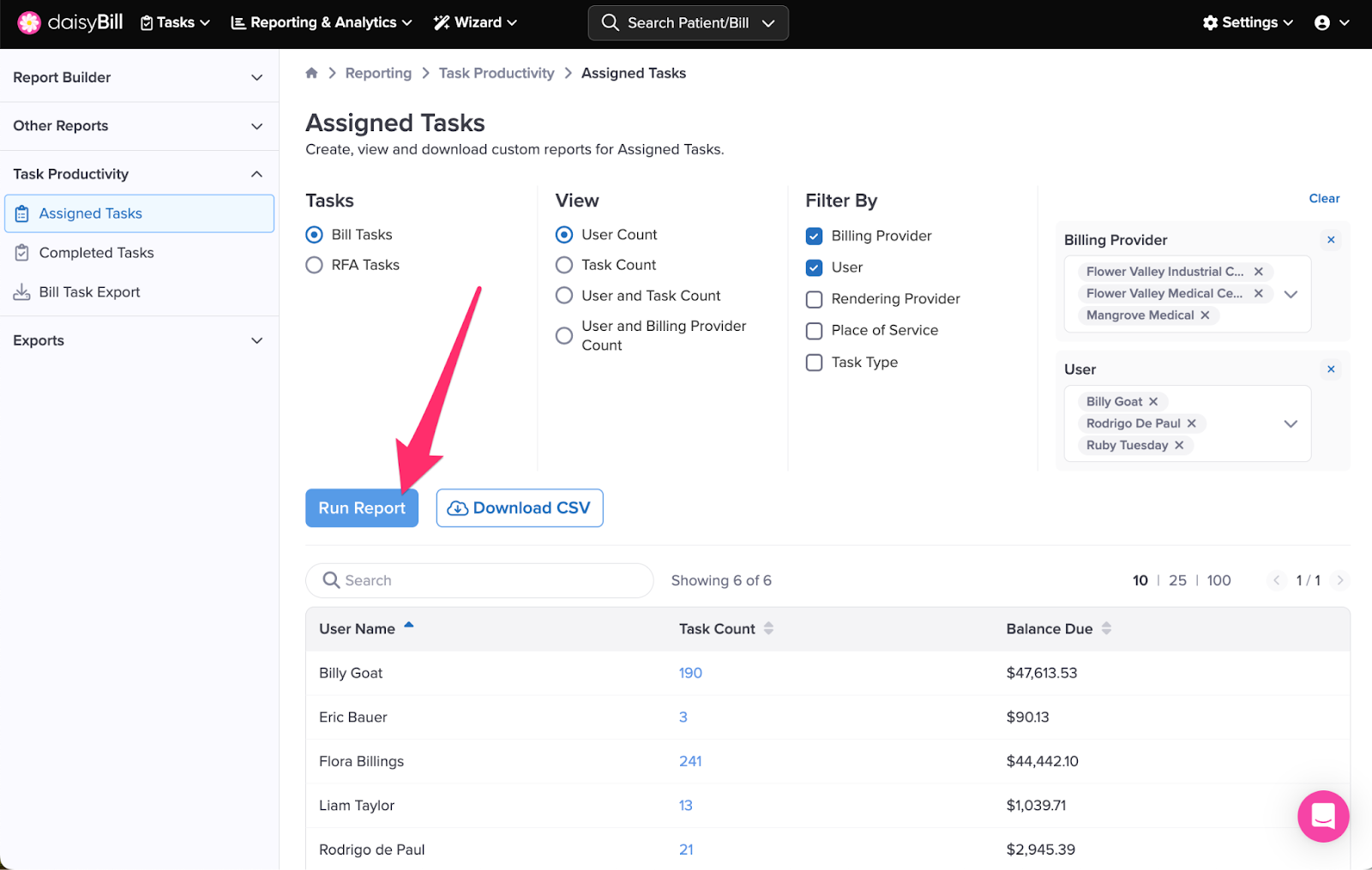
Task: Select User and Task Count view
Action: tap(564, 296)
